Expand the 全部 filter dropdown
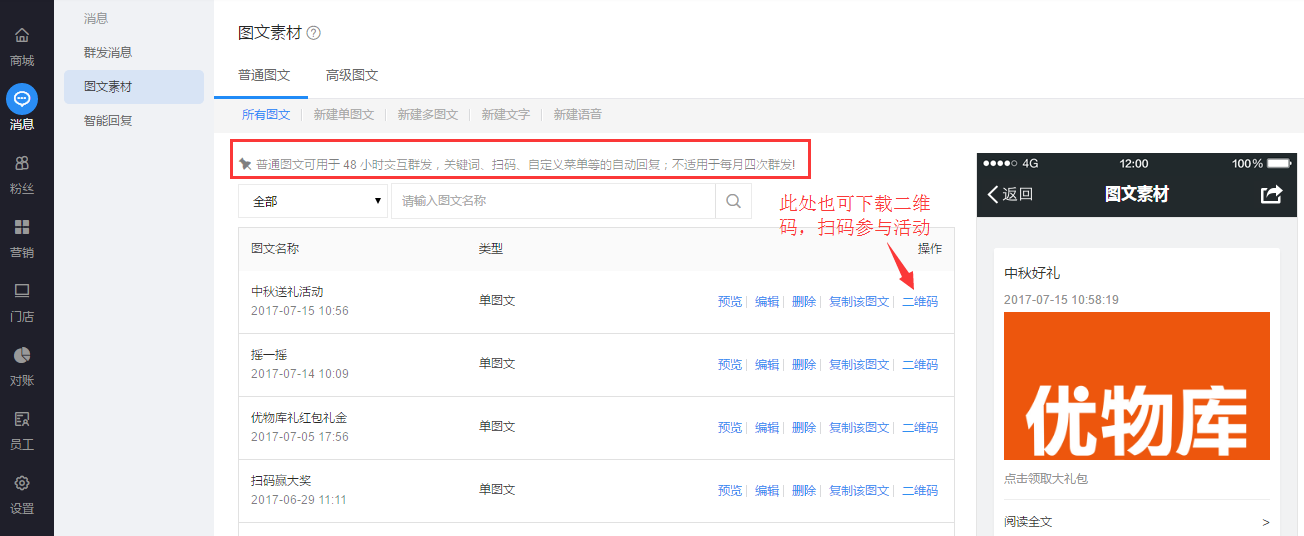The width and height of the screenshot is (1304, 536). [314, 201]
